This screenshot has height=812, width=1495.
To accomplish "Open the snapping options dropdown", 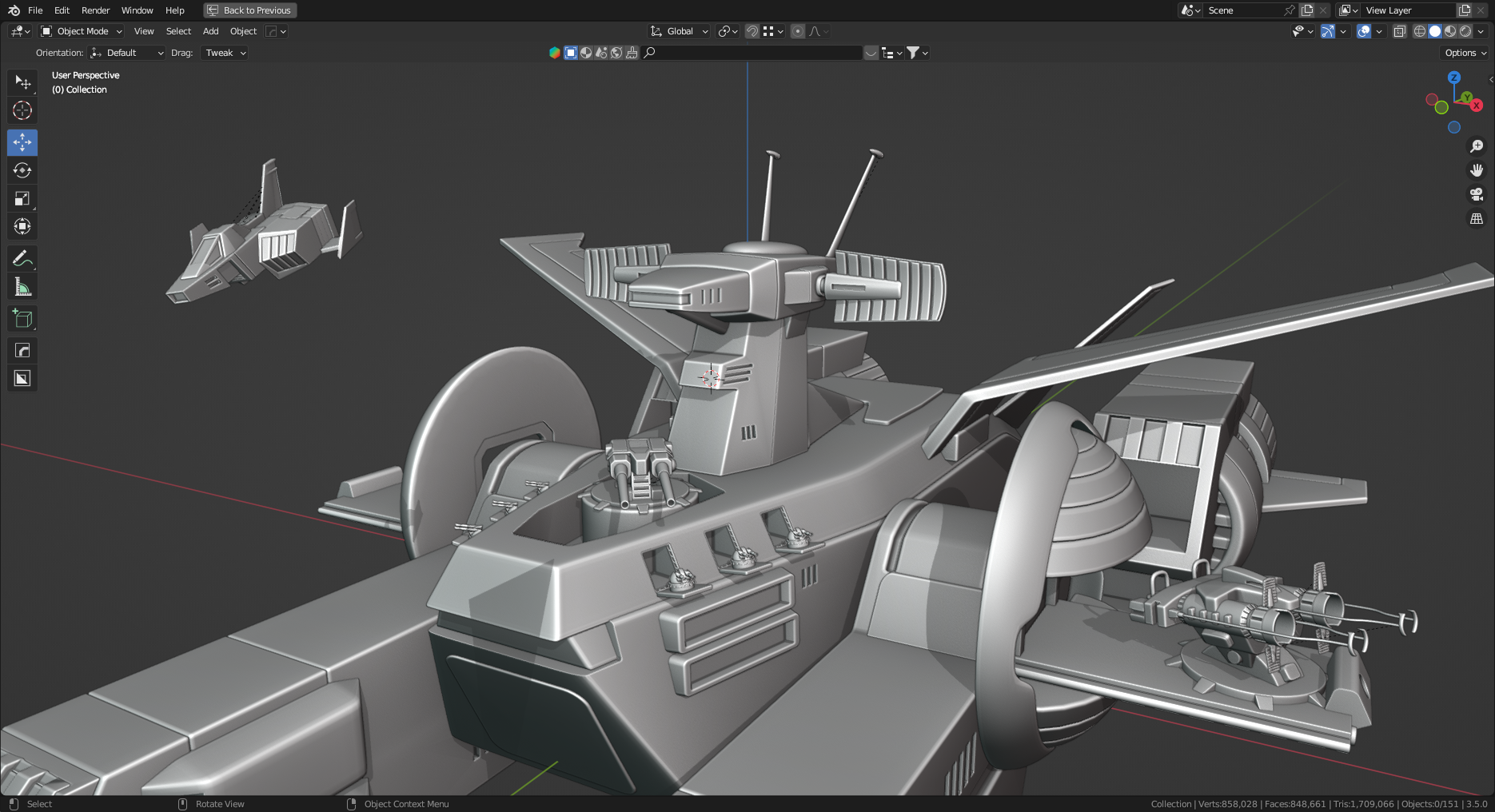I will [772, 31].
